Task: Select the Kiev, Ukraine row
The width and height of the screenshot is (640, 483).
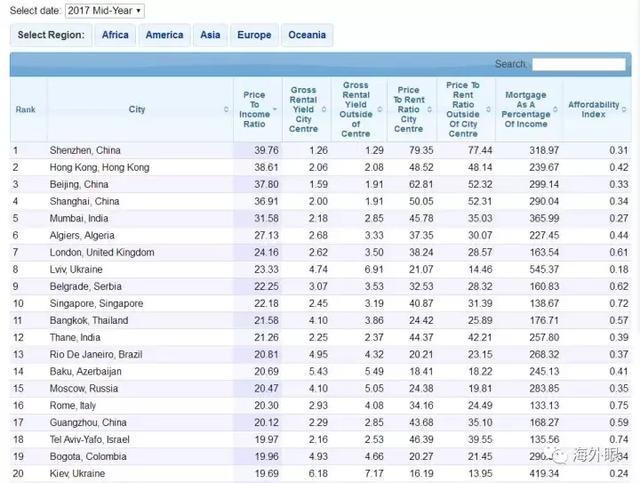Action: 320,474
